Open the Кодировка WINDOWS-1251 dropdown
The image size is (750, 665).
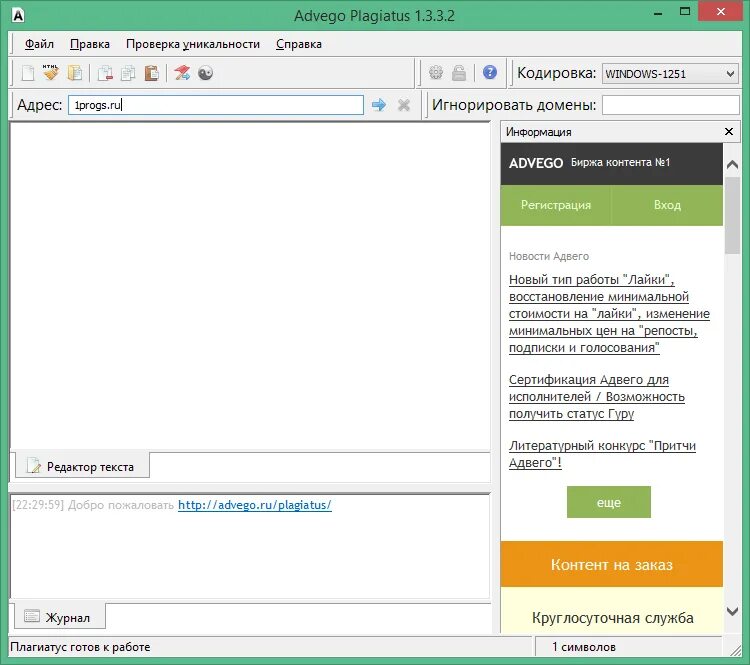(670, 74)
